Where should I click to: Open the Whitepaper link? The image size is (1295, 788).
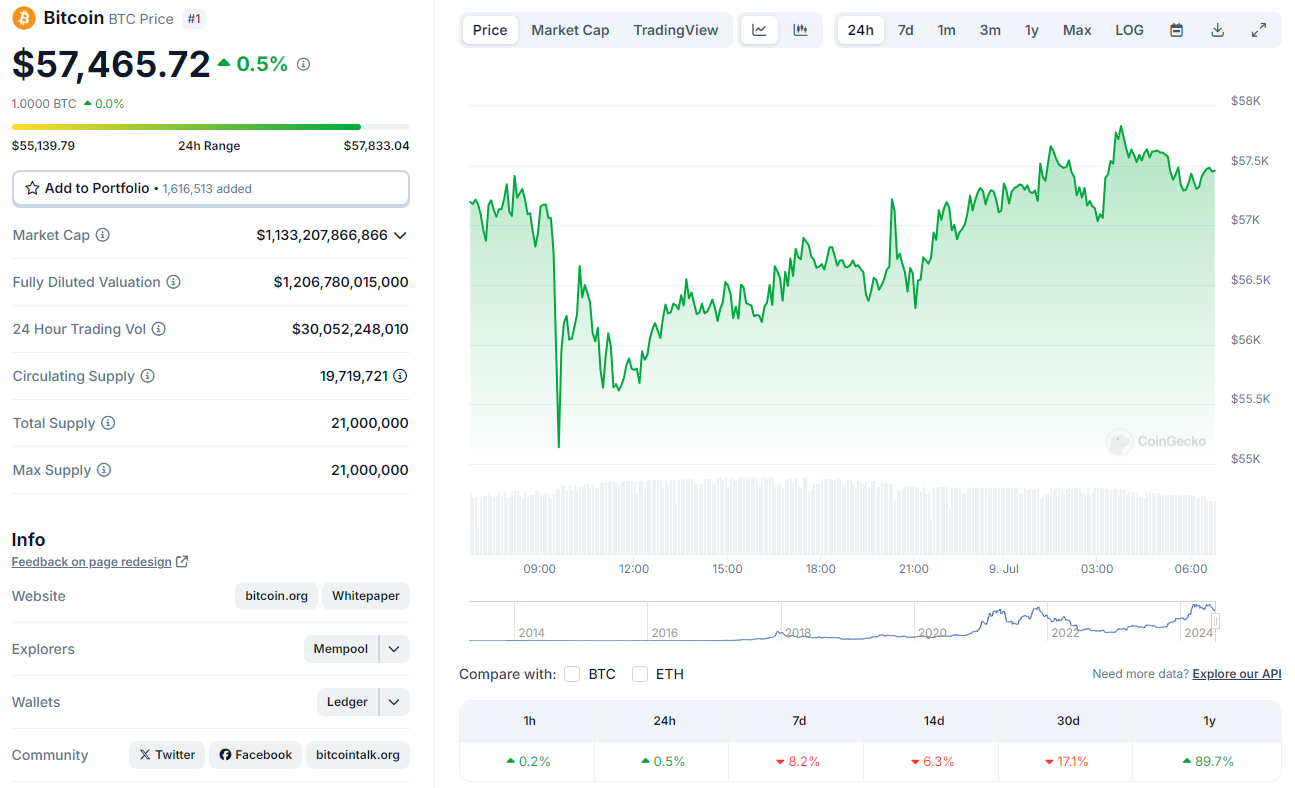click(366, 596)
